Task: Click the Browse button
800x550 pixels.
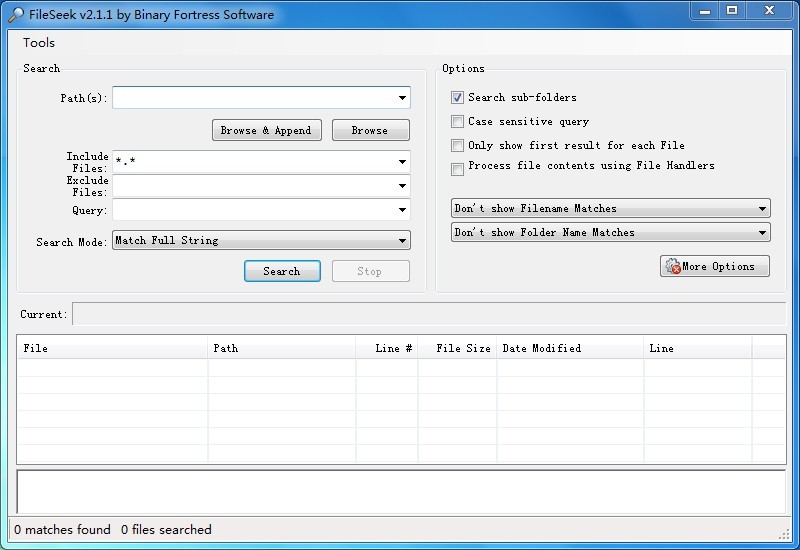Action: (x=370, y=130)
